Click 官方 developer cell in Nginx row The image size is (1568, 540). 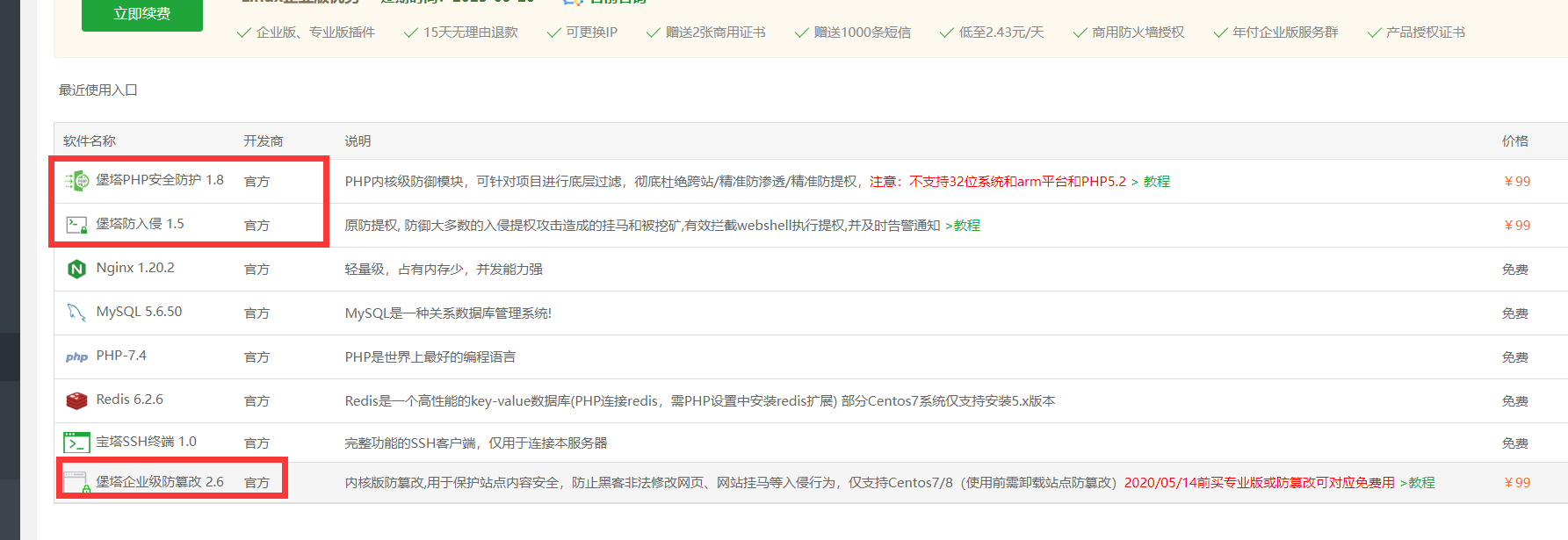[257, 270]
